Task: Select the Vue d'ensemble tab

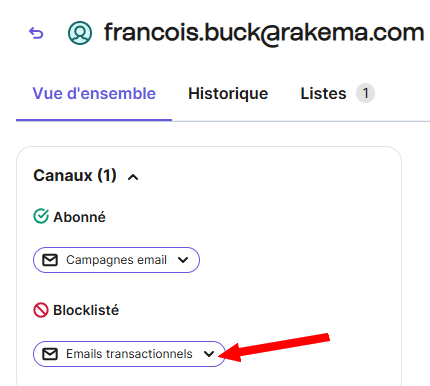Action: coord(94,93)
